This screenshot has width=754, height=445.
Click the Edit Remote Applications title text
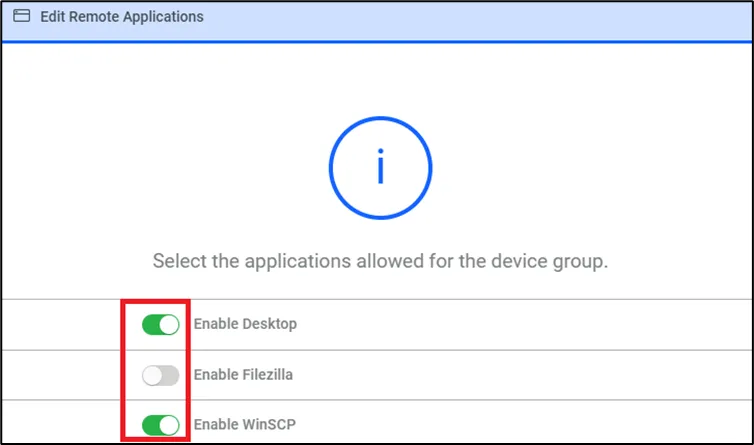click(x=122, y=17)
